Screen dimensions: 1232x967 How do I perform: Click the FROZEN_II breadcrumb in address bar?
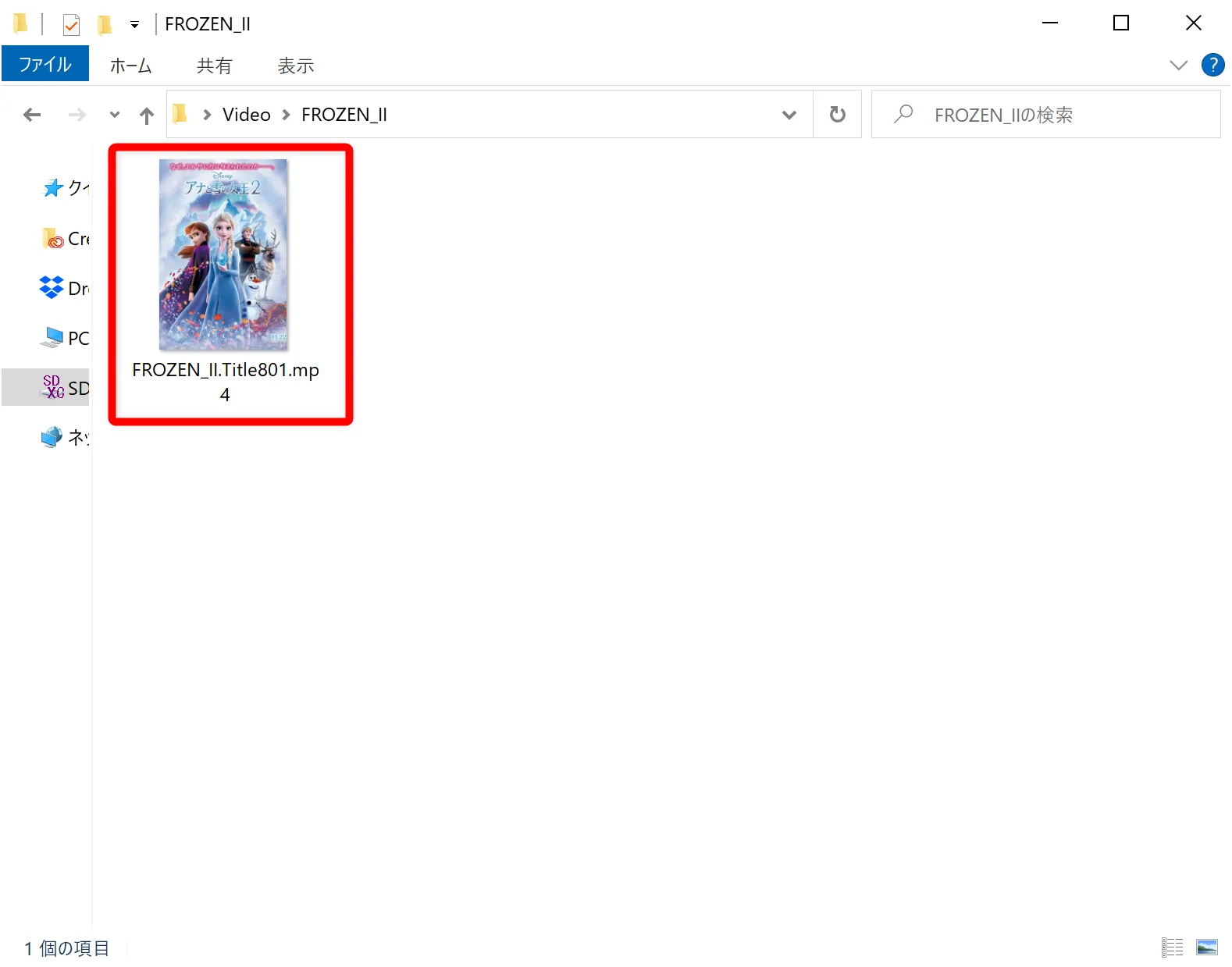coord(344,115)
